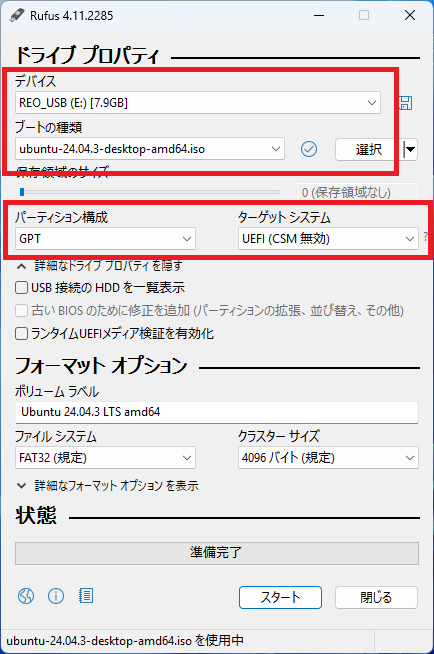Screen dimensions: 434x654
Task: Click the ISO checksum checkmark icon
Action: click(309, 149)
